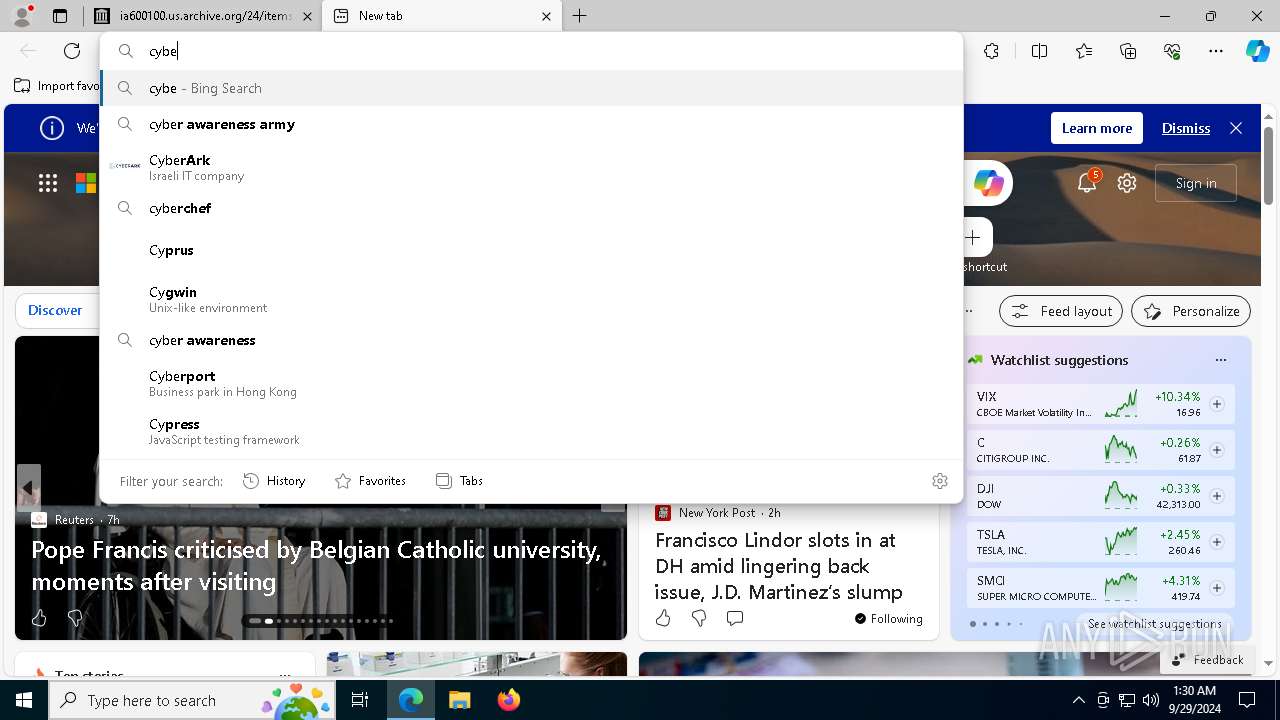1280x720 pixels.
Task: Click the refresh page icon
Action: tap(72, 51)
